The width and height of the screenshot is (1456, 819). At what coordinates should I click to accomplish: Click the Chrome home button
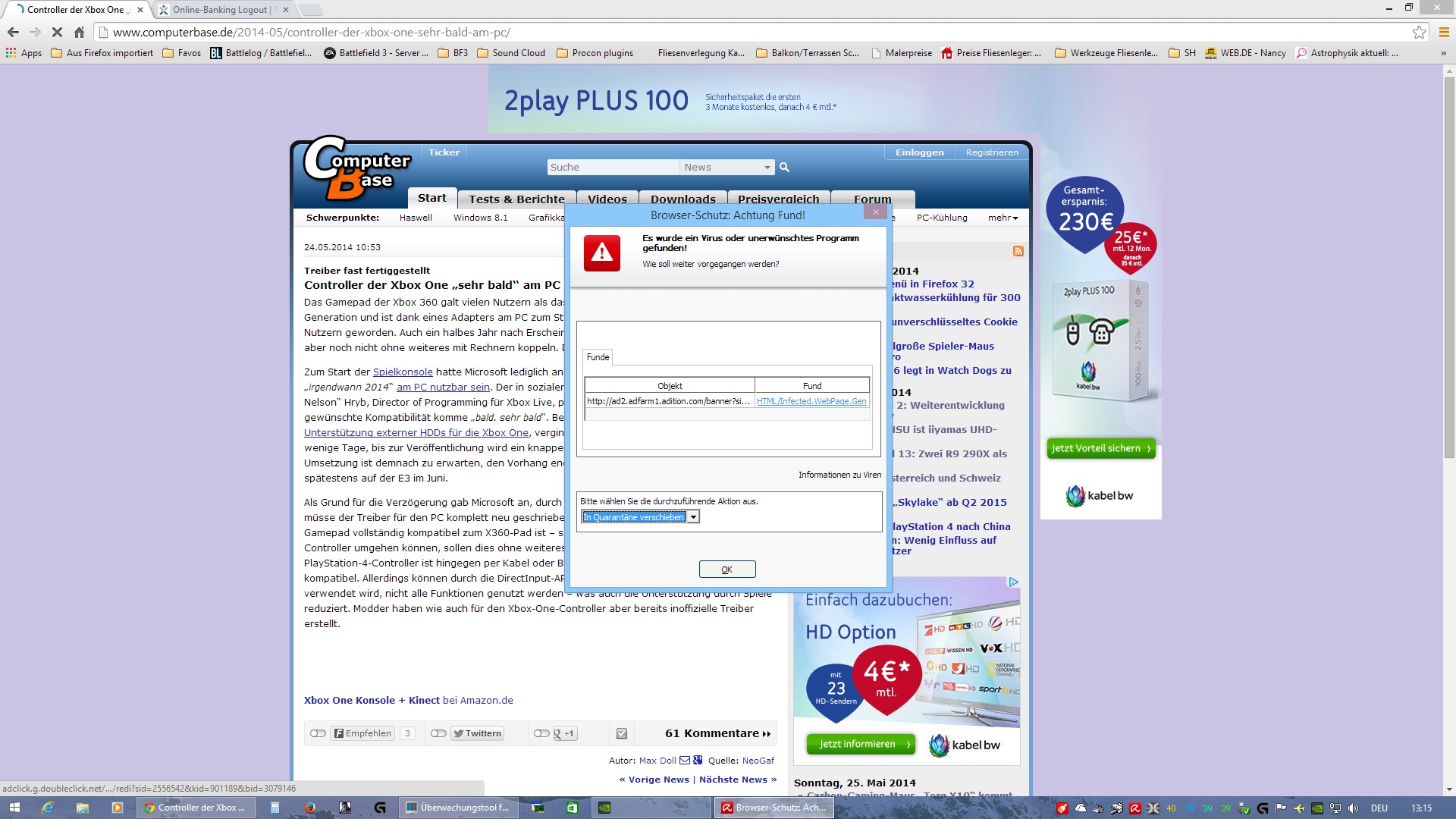[x=79, y=32]
